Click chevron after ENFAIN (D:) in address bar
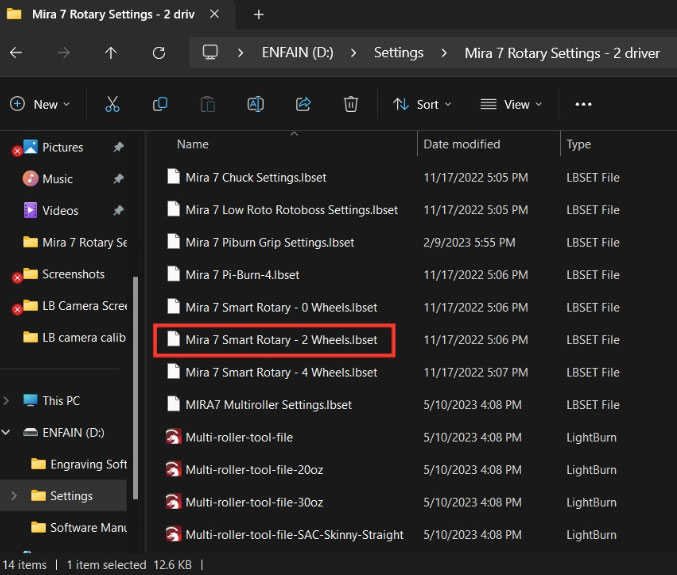Screen dimensions: 677x575 click(x=354, y=53)
